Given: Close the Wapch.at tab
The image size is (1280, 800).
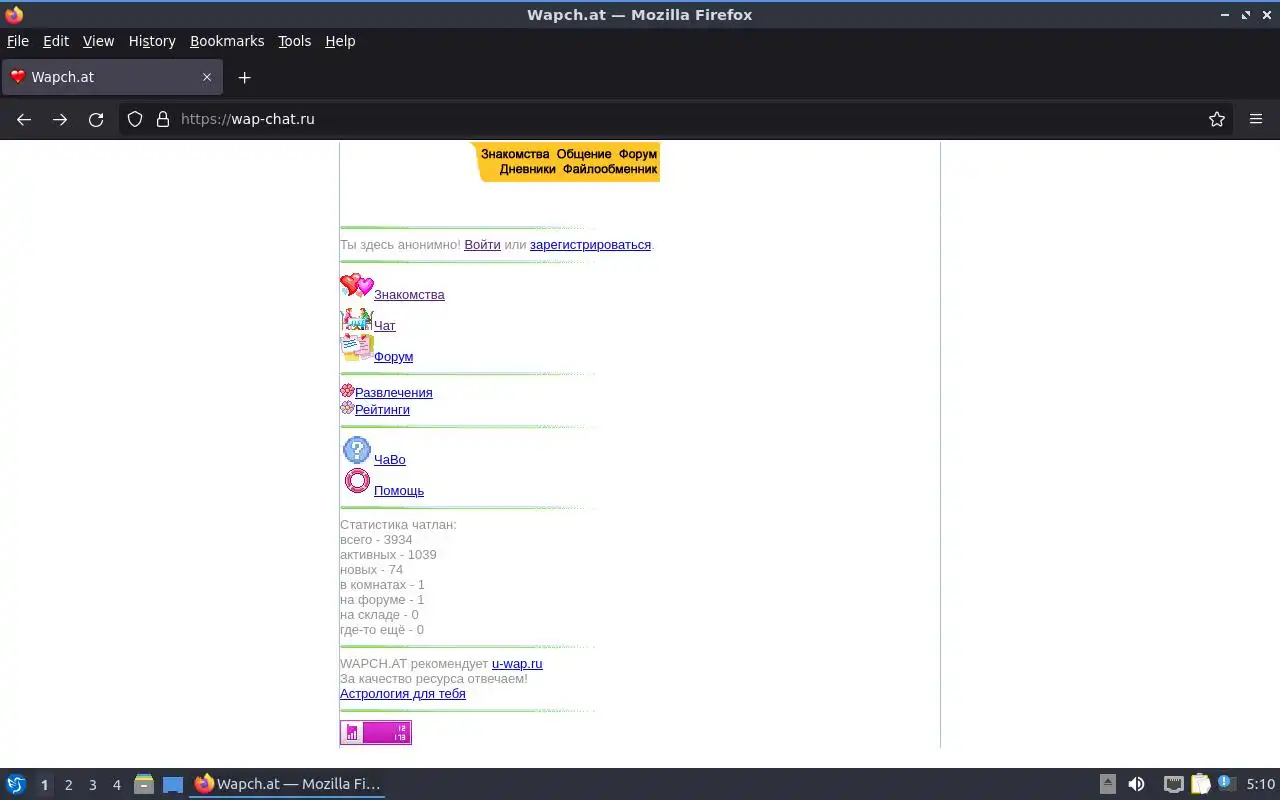Looking at the screenshot, I should [207, 77].
